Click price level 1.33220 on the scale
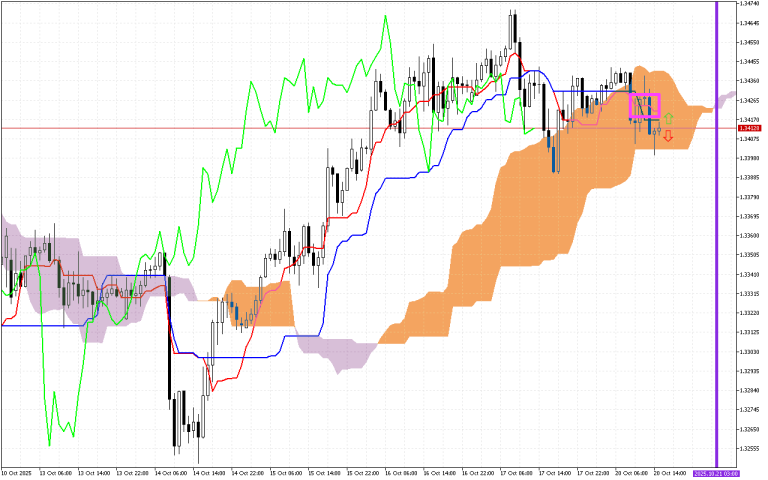768x480 pixels. pyautogui.click(x=750, y=313)
